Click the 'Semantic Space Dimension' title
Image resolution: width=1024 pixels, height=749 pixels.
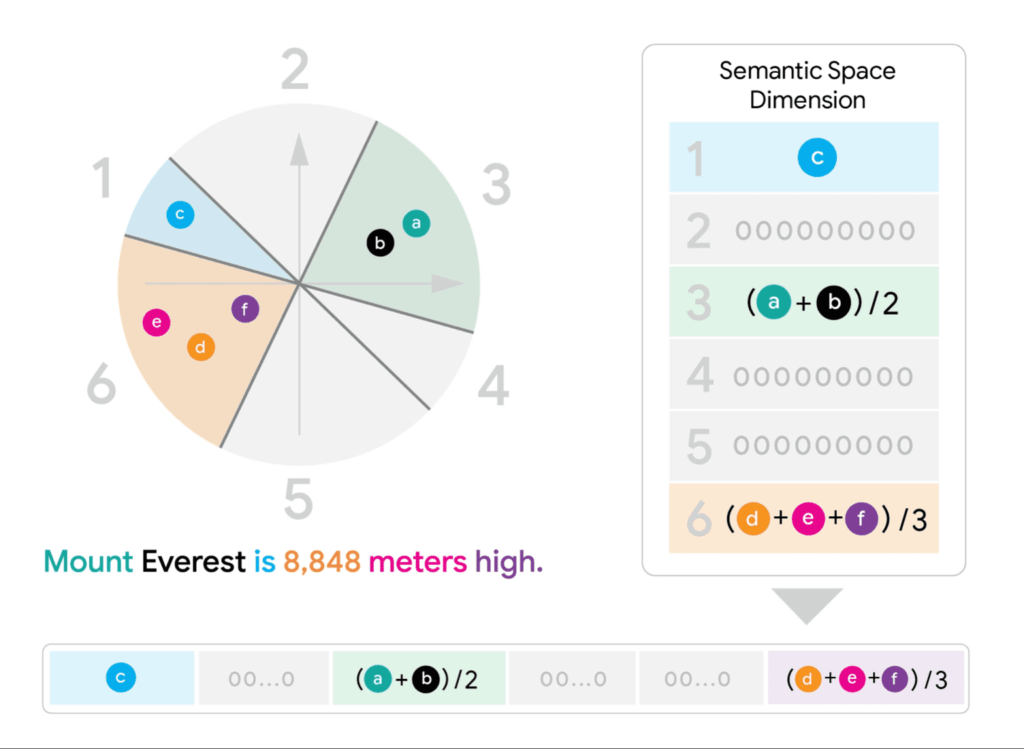point(807,85)
